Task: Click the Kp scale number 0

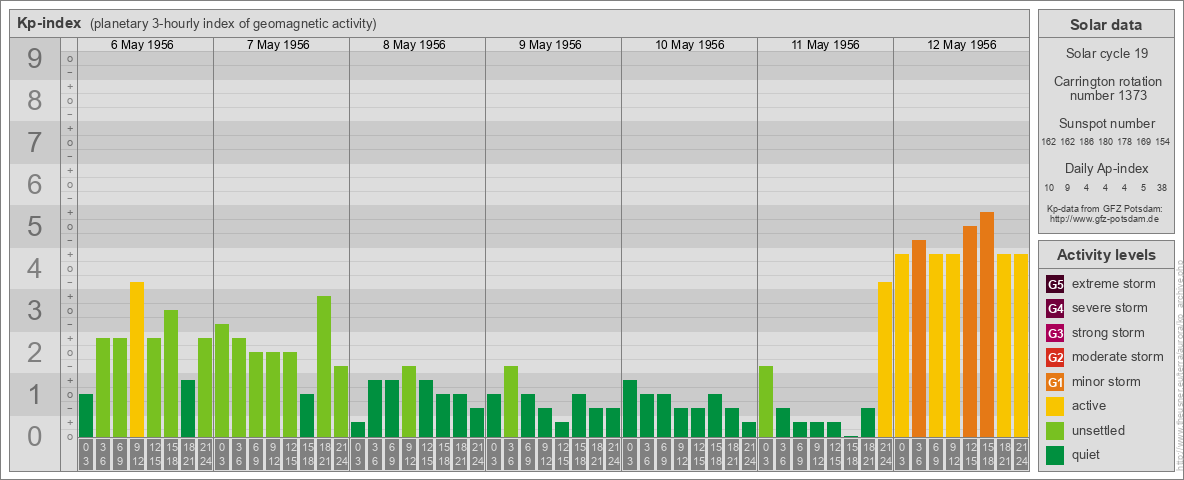Action: [x=34, y=436]
